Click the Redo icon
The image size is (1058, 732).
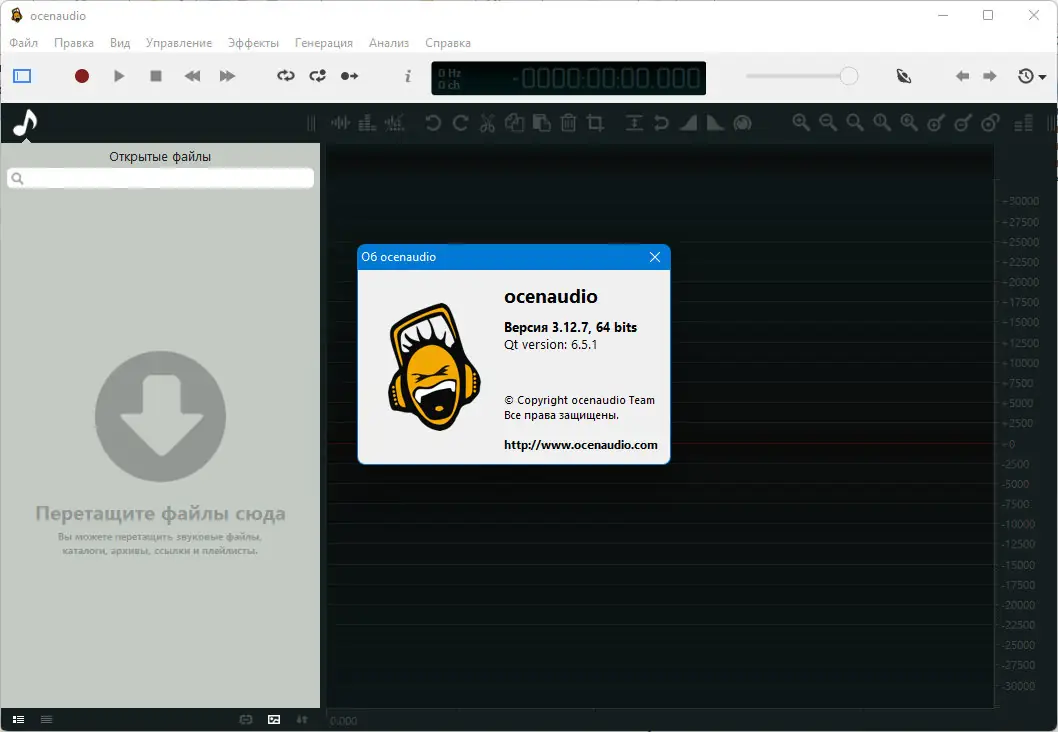(460, 123)
